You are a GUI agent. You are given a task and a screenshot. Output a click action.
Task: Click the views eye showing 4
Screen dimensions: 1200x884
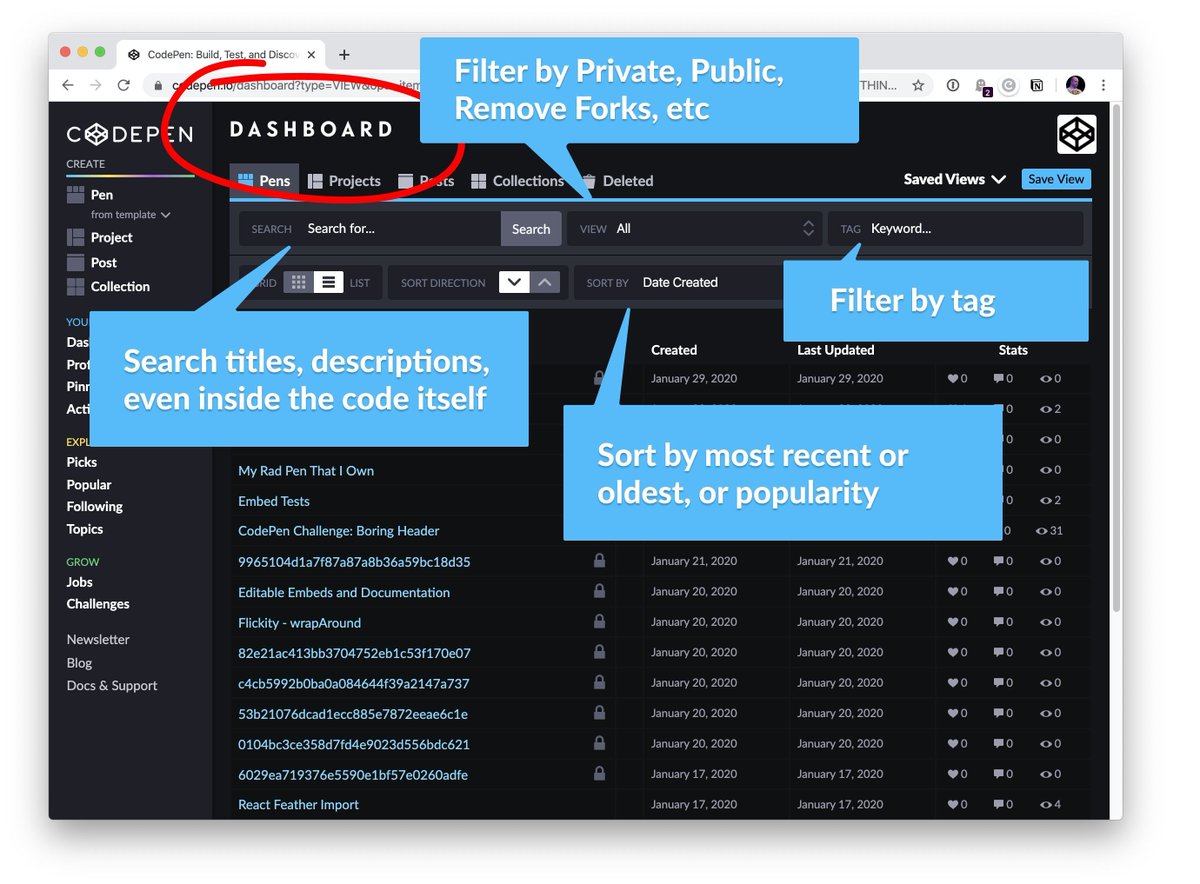(x=1050, y=804)
